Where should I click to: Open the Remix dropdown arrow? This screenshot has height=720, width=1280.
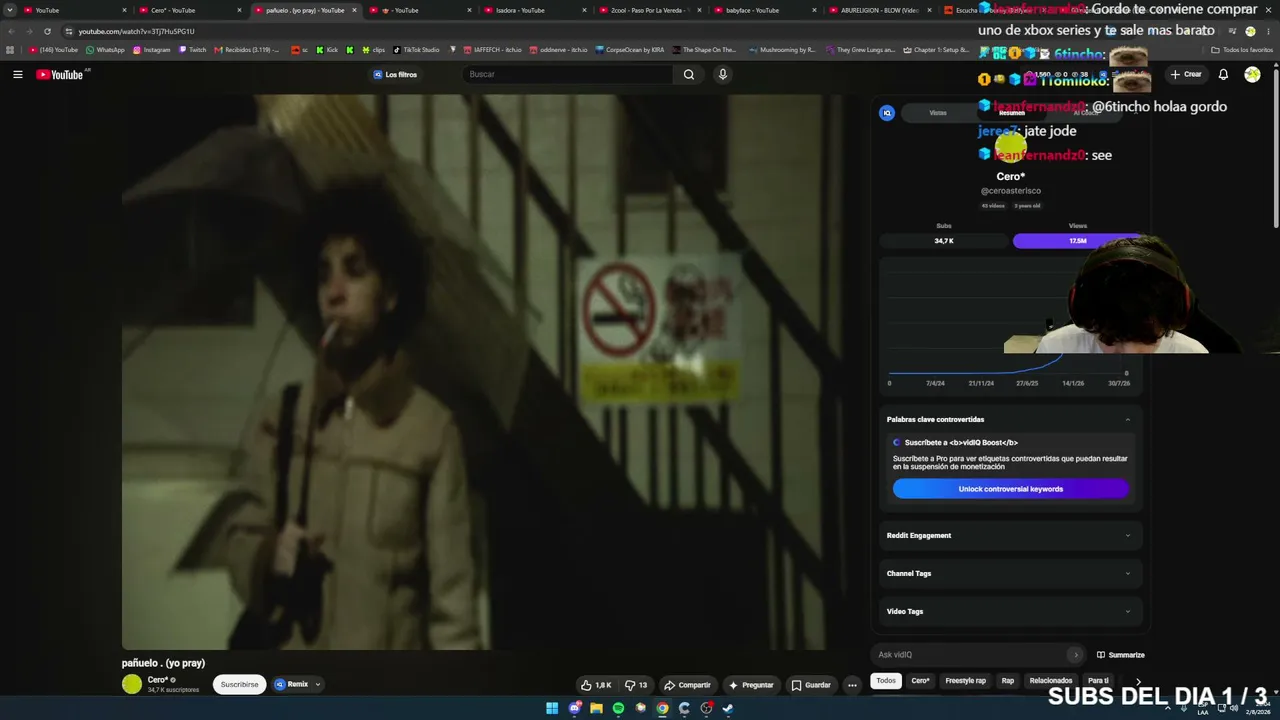317,685
